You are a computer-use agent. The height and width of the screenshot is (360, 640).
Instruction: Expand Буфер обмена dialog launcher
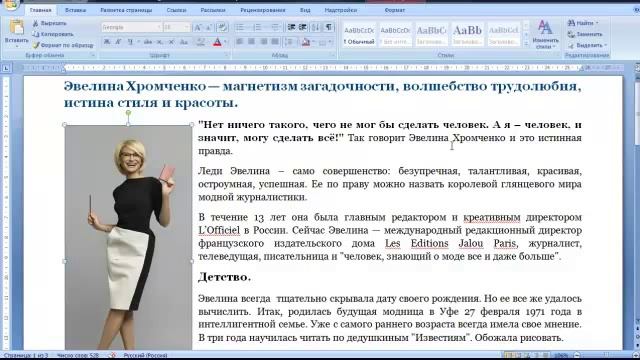[x=93, y=55]
